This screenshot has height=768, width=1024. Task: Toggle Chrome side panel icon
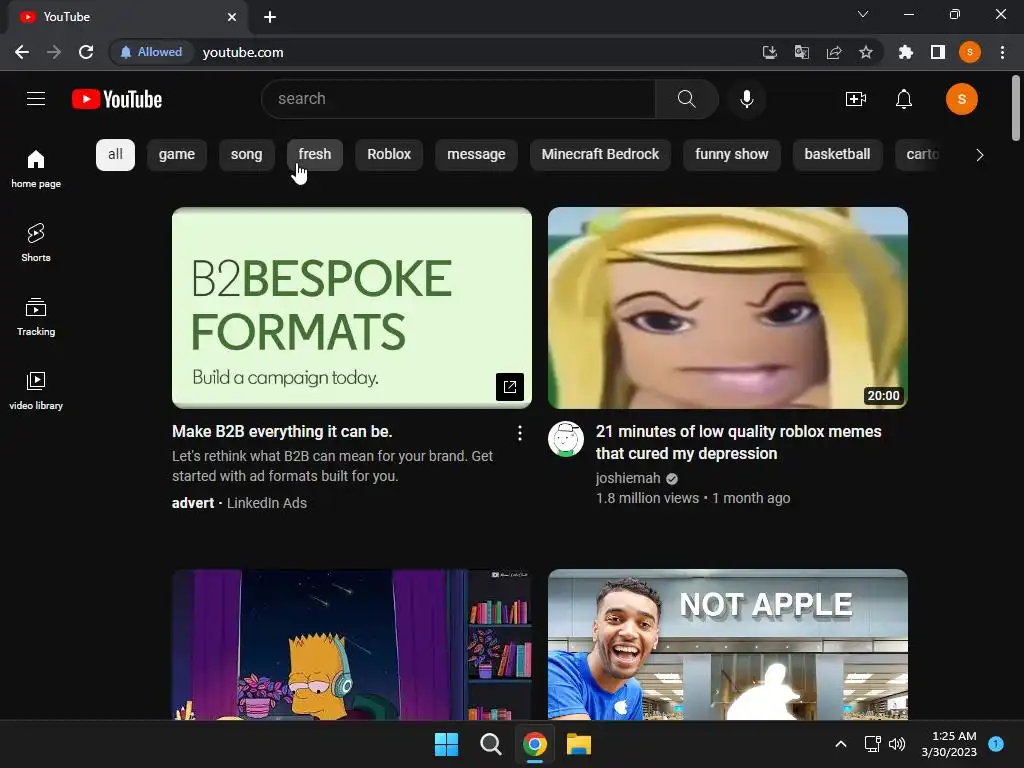pos(938,52)
